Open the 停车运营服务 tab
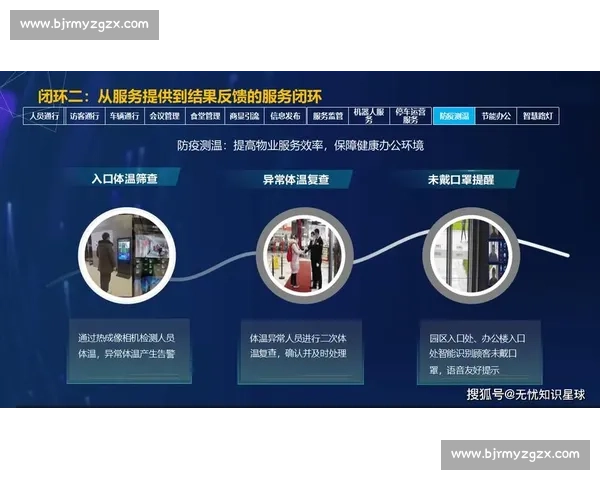600x480 pixels. coord(411,116)
